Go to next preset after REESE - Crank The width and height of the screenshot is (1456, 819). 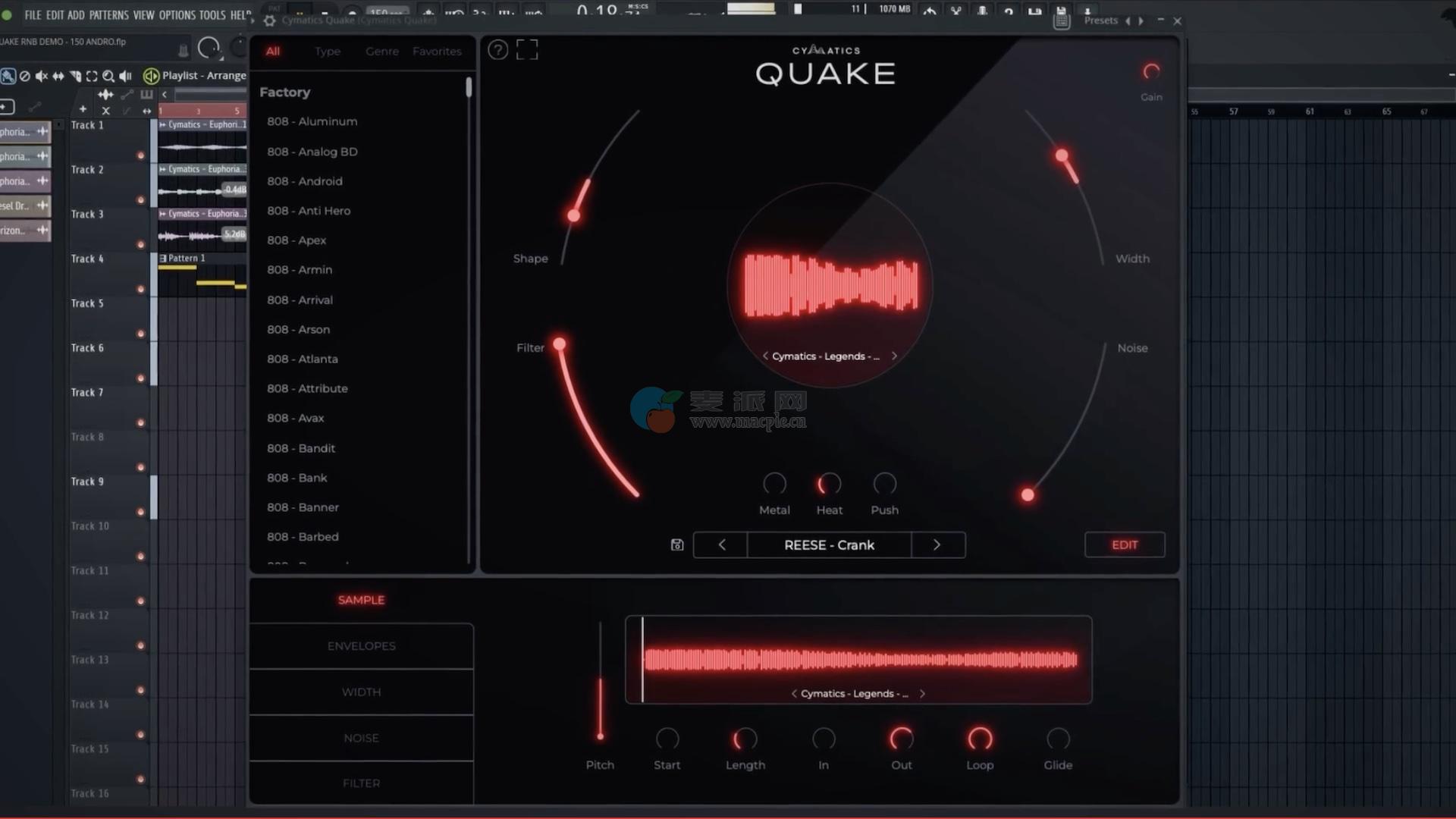937,544
